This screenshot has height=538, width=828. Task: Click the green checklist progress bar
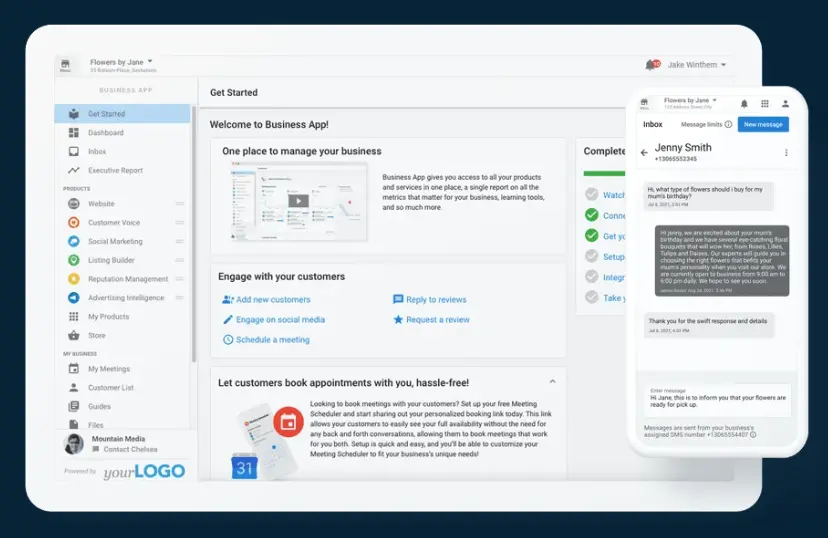click(x=605, y=173)
